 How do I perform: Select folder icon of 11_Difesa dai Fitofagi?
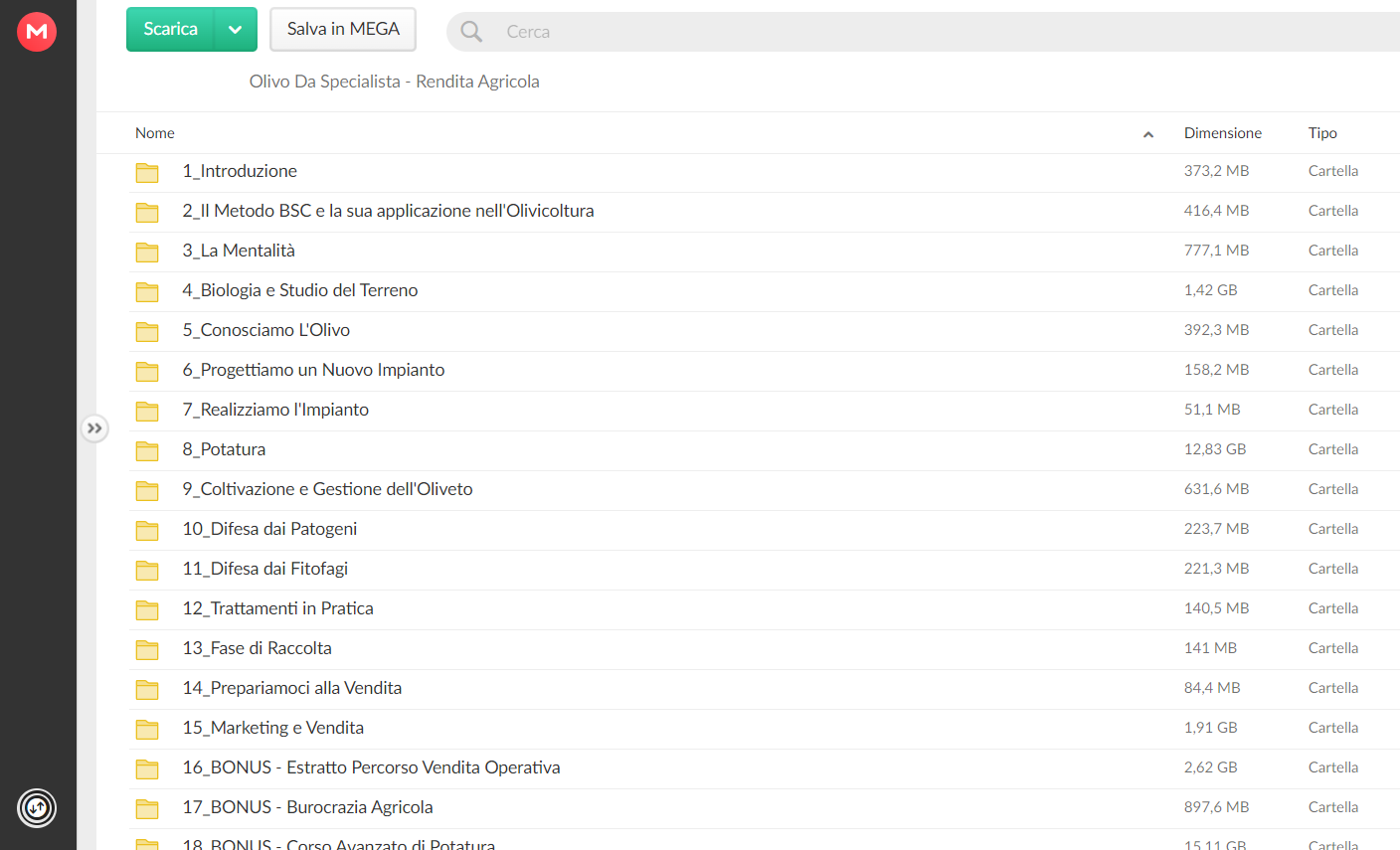point(147,570)
